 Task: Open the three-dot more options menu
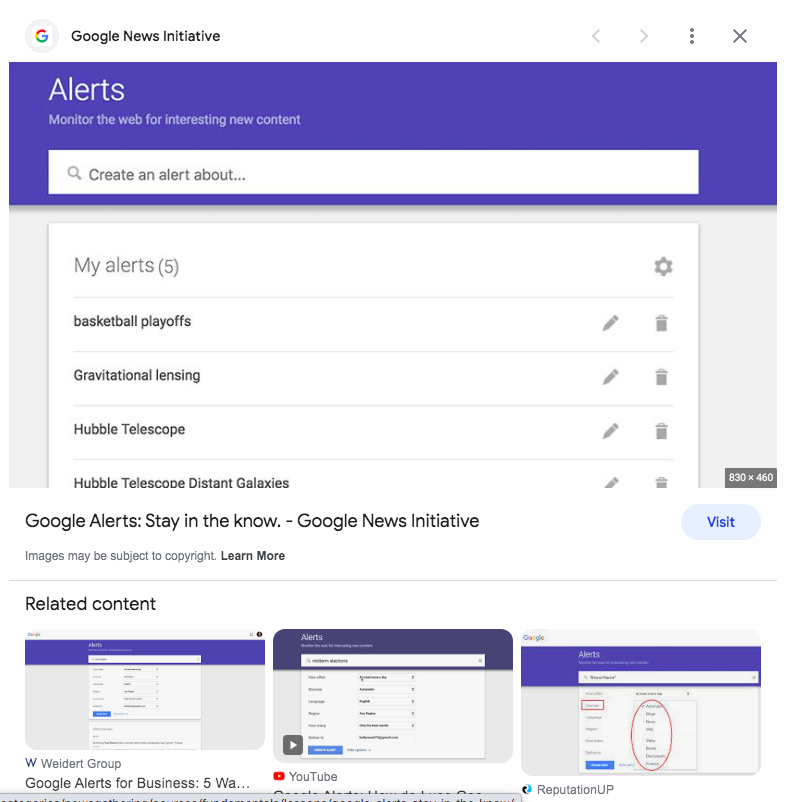coord(691,36)
